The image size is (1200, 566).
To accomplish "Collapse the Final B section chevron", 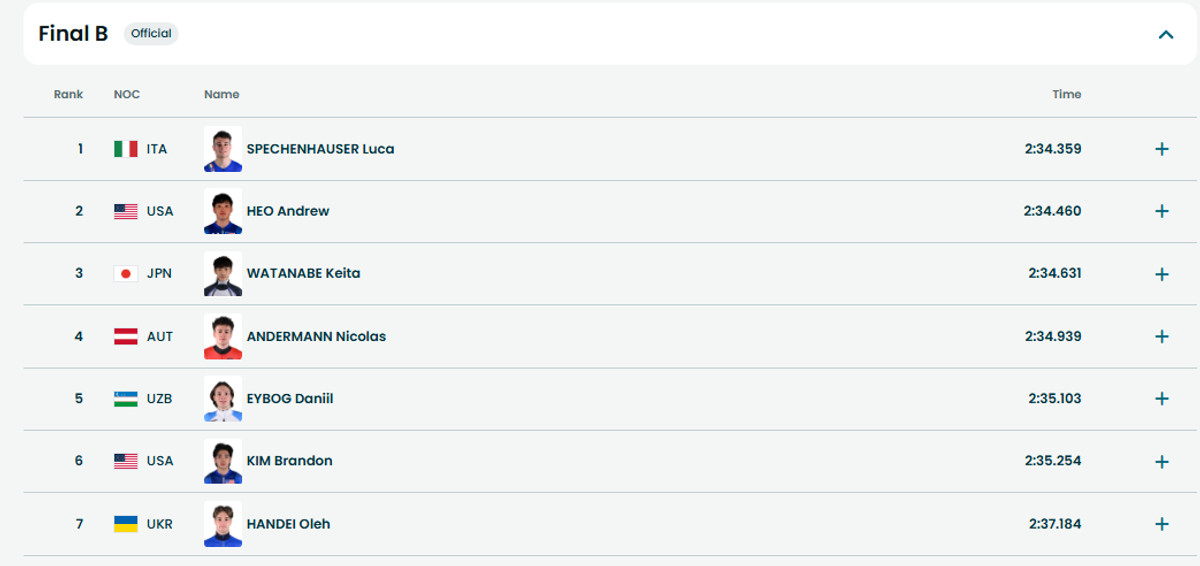I will (1165, 34).
